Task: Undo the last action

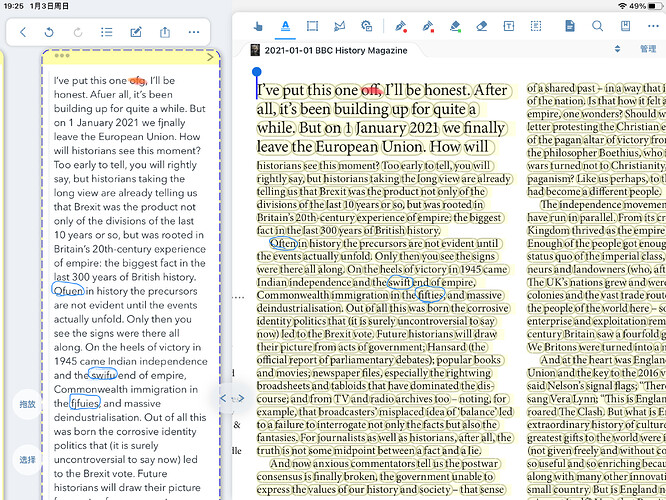Action: [49, 32]
